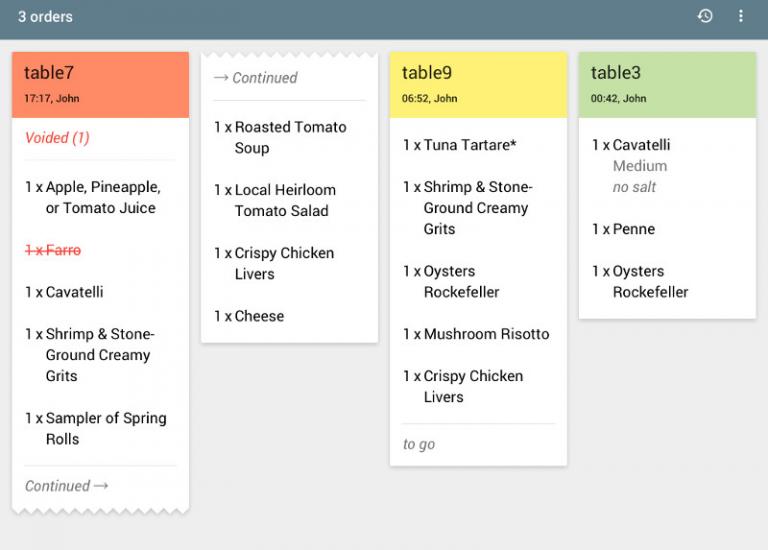This screenshot has height=550, width=768.
Task: Tap Sampler of Spring Rolls item
Action: (96, 428)
